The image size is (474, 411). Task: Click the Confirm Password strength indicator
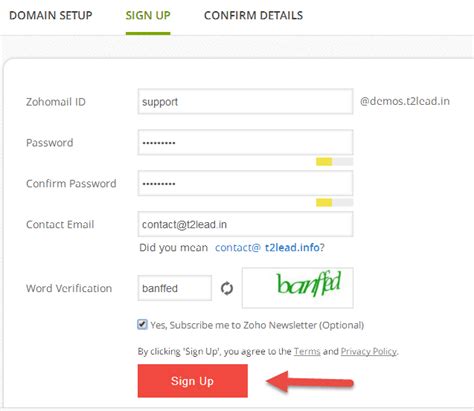334,202
